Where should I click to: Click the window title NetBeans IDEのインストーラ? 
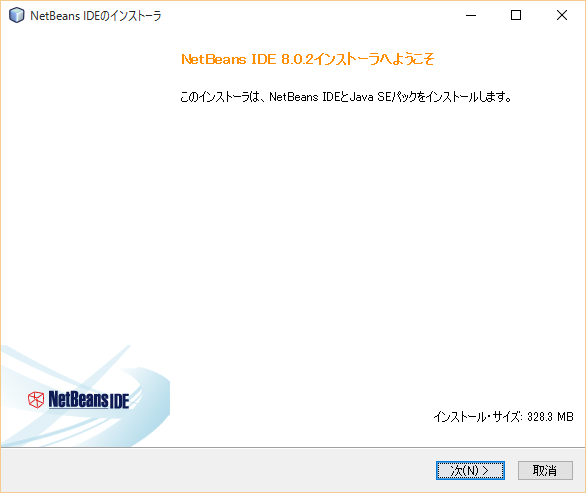point(96,16)
